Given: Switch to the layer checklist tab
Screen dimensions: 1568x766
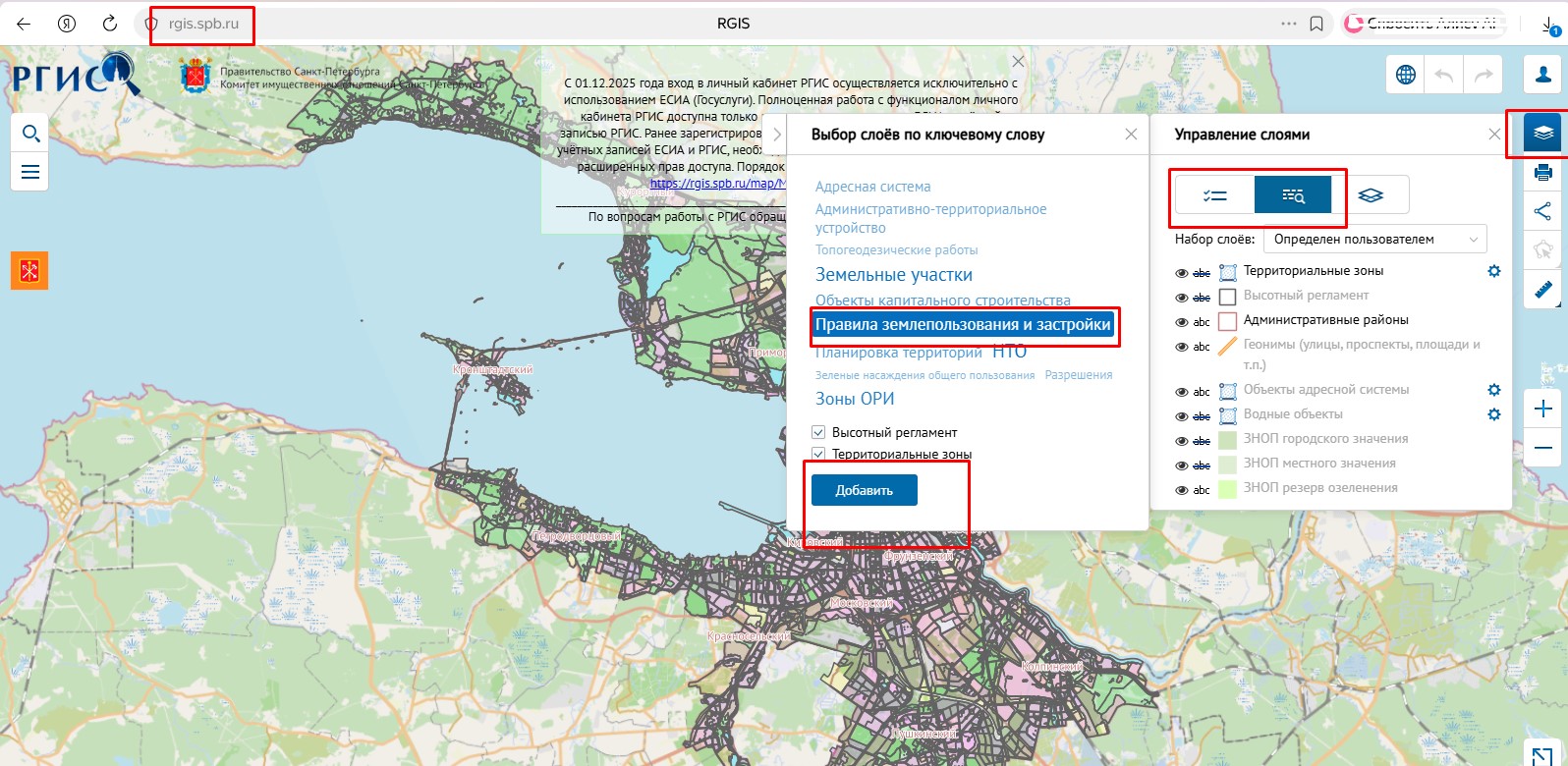Looking at the screenshot, I should [1214, 195].
